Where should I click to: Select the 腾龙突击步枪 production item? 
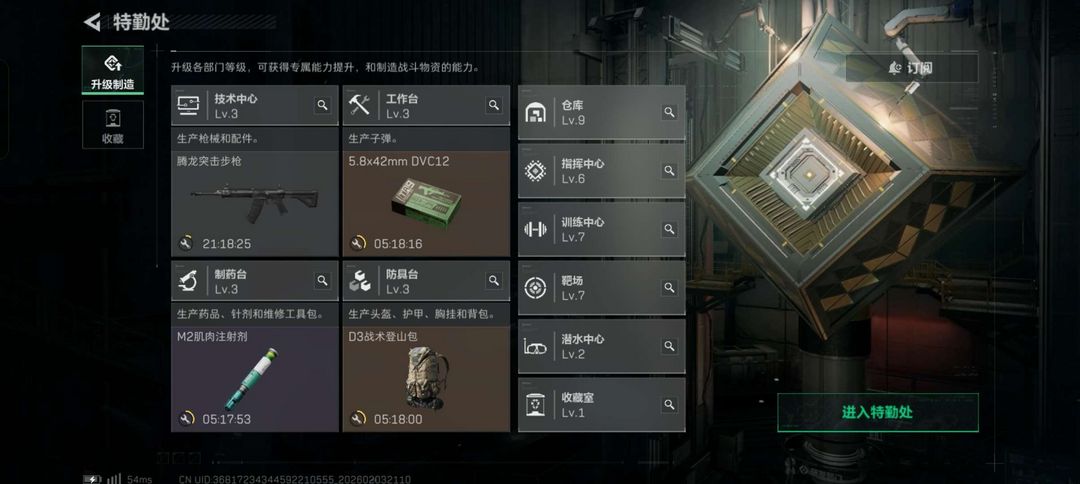pos(255,204)
